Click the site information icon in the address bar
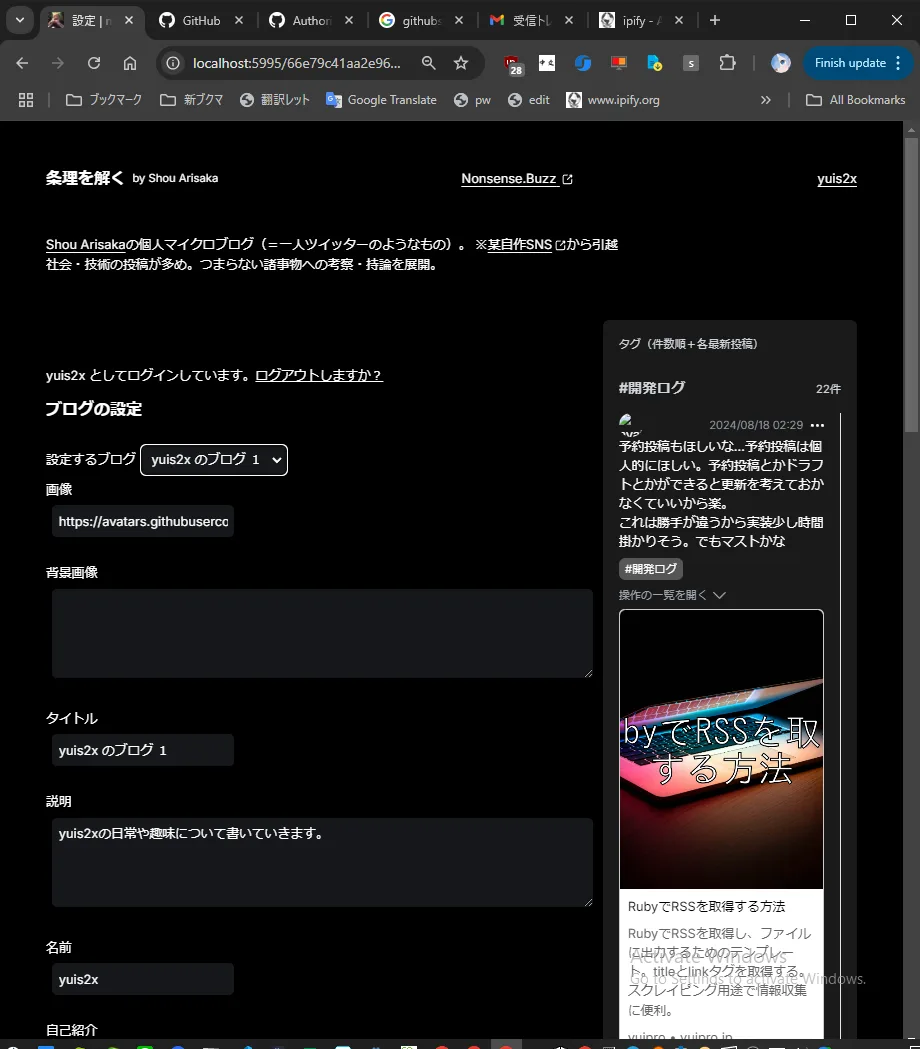The width and height of the screenshot is (920, 1049). point(173,63)
